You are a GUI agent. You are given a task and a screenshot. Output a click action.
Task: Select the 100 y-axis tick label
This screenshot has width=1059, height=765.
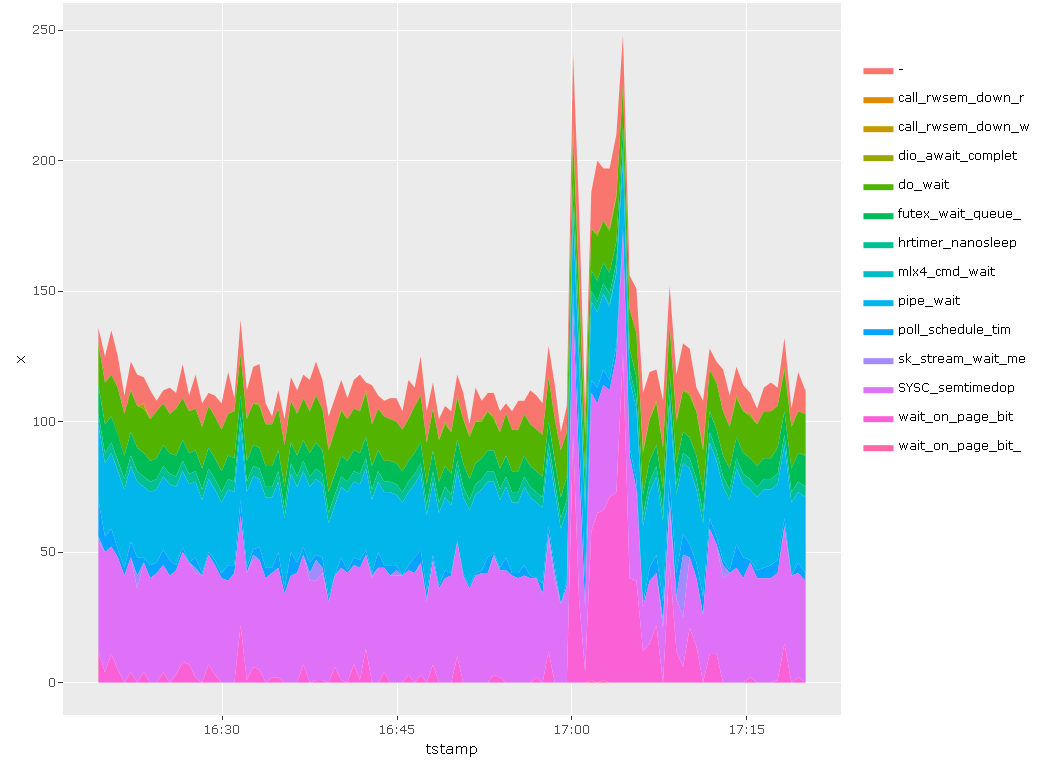(43, 422)
